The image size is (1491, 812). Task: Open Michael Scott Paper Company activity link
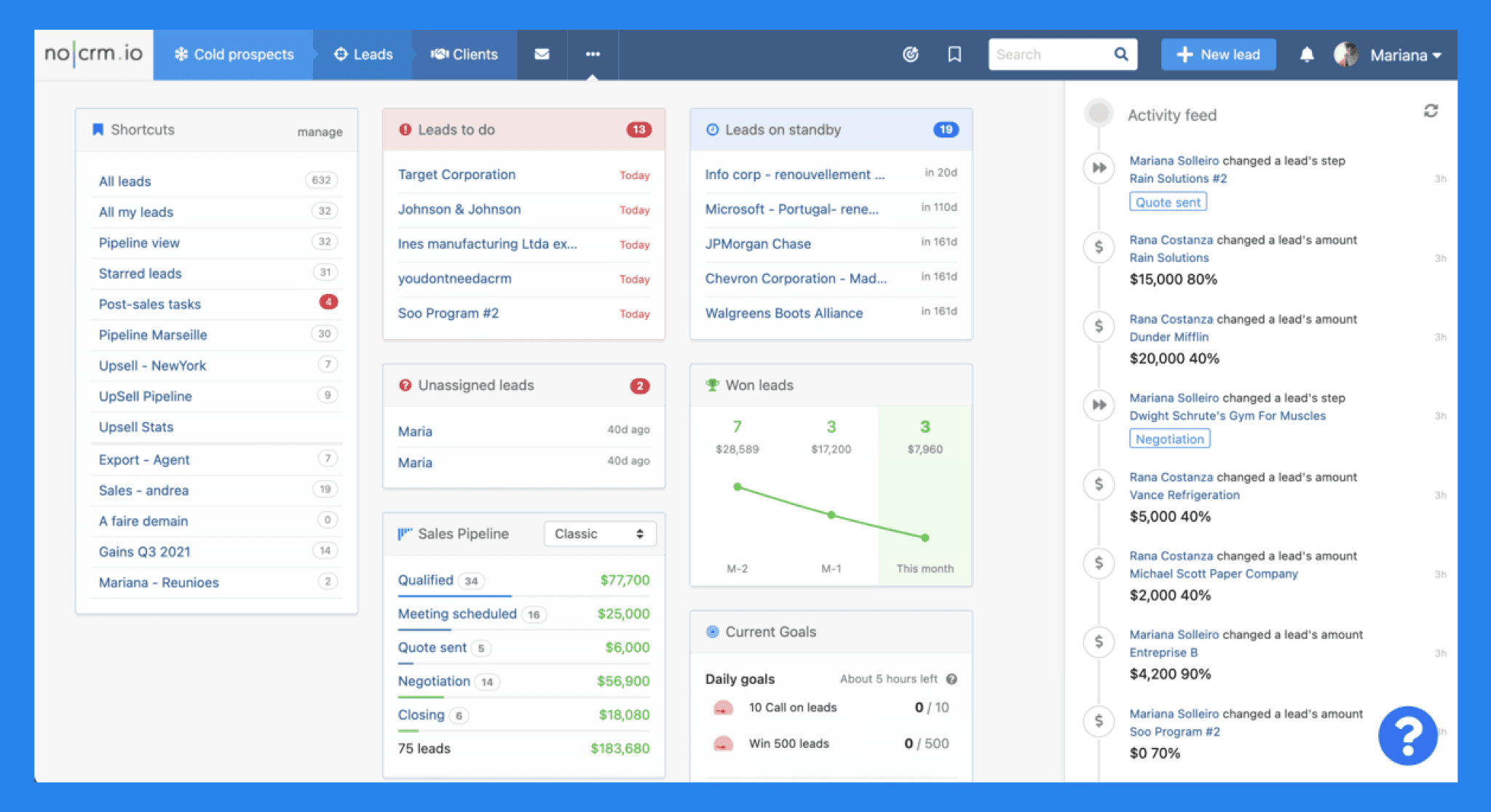1213,573
